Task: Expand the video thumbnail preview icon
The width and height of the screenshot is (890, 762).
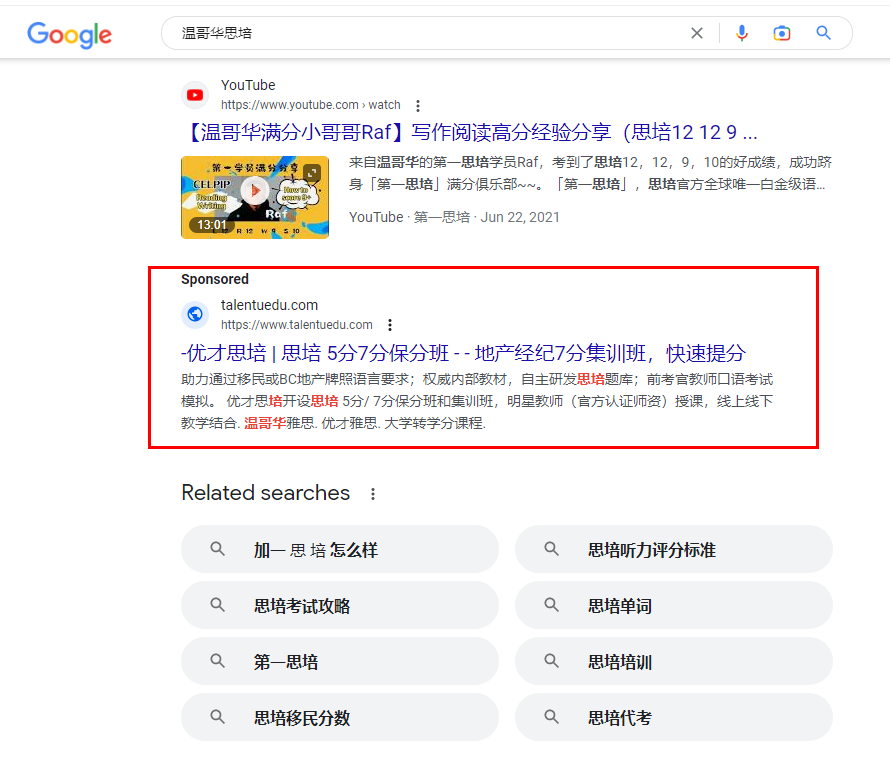Action: click(312, 172)
